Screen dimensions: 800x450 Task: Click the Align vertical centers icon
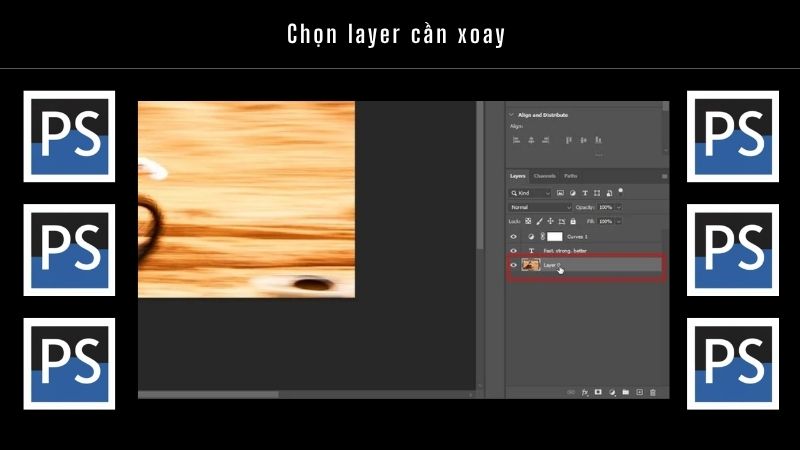pyautogui.click(x=583, y=140)
